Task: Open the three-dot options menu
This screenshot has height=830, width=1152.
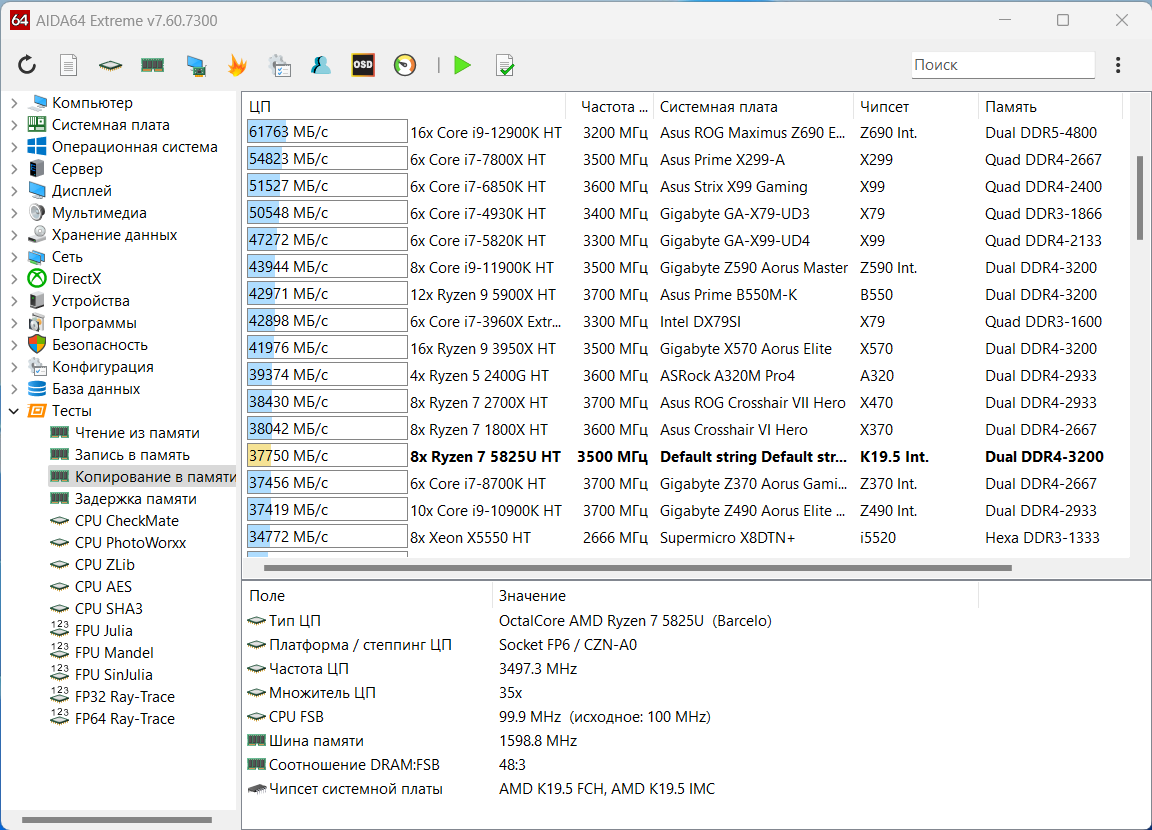Action: tap(1117, 65)
